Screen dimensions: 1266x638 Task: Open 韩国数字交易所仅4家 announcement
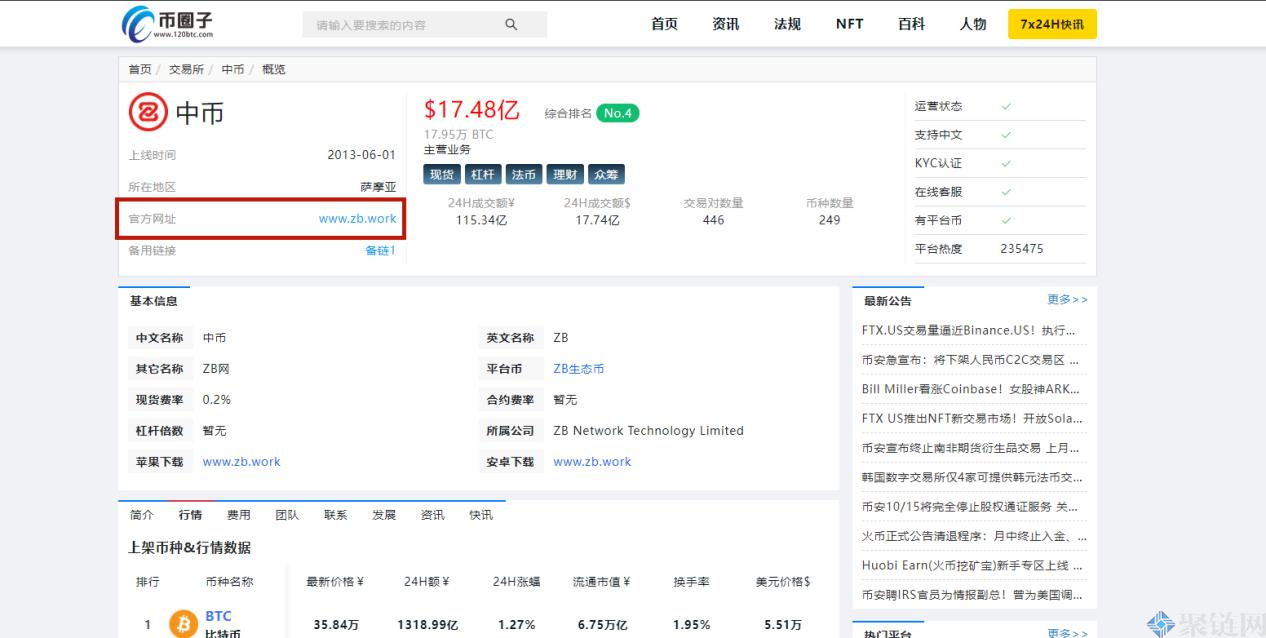(972, 477)
